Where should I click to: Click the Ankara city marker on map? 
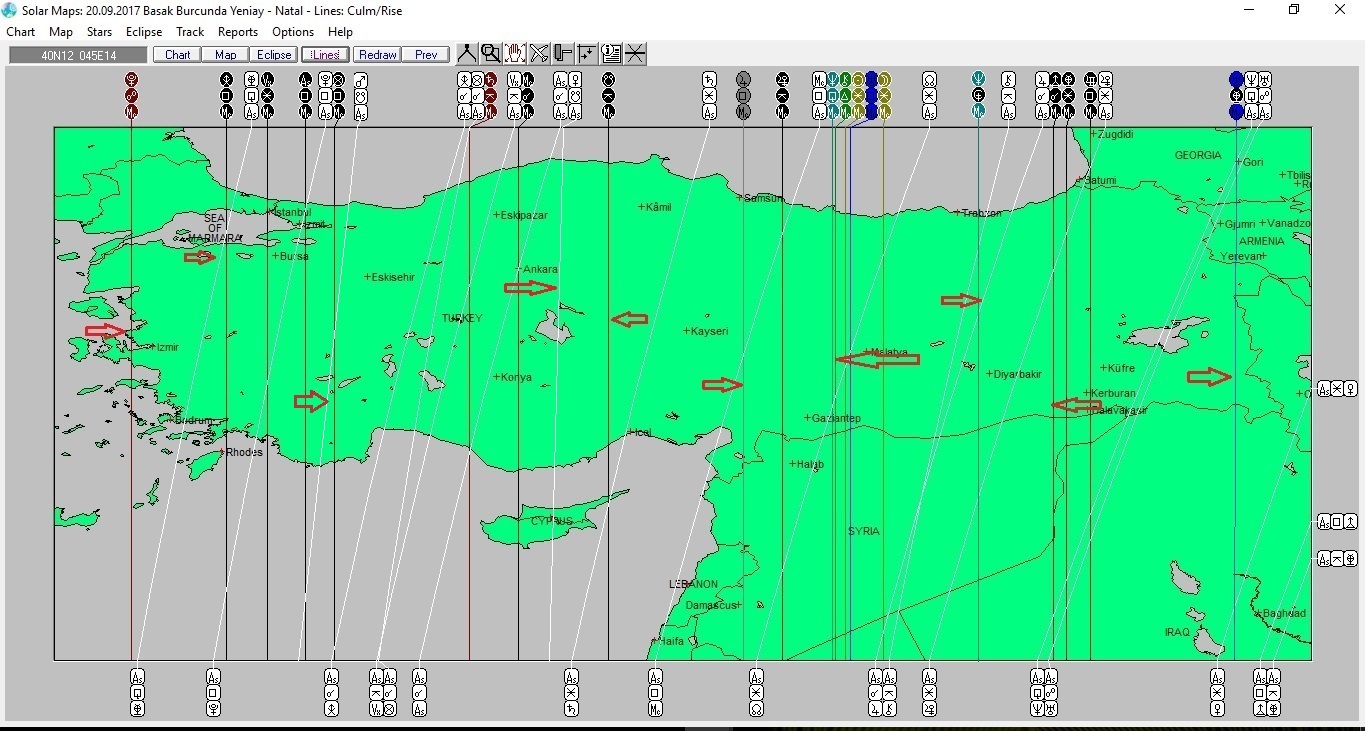point(520,269)
